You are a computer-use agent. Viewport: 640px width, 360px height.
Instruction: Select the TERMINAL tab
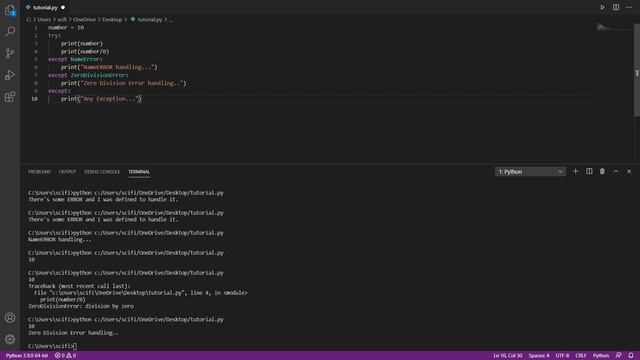coord(139,172)
